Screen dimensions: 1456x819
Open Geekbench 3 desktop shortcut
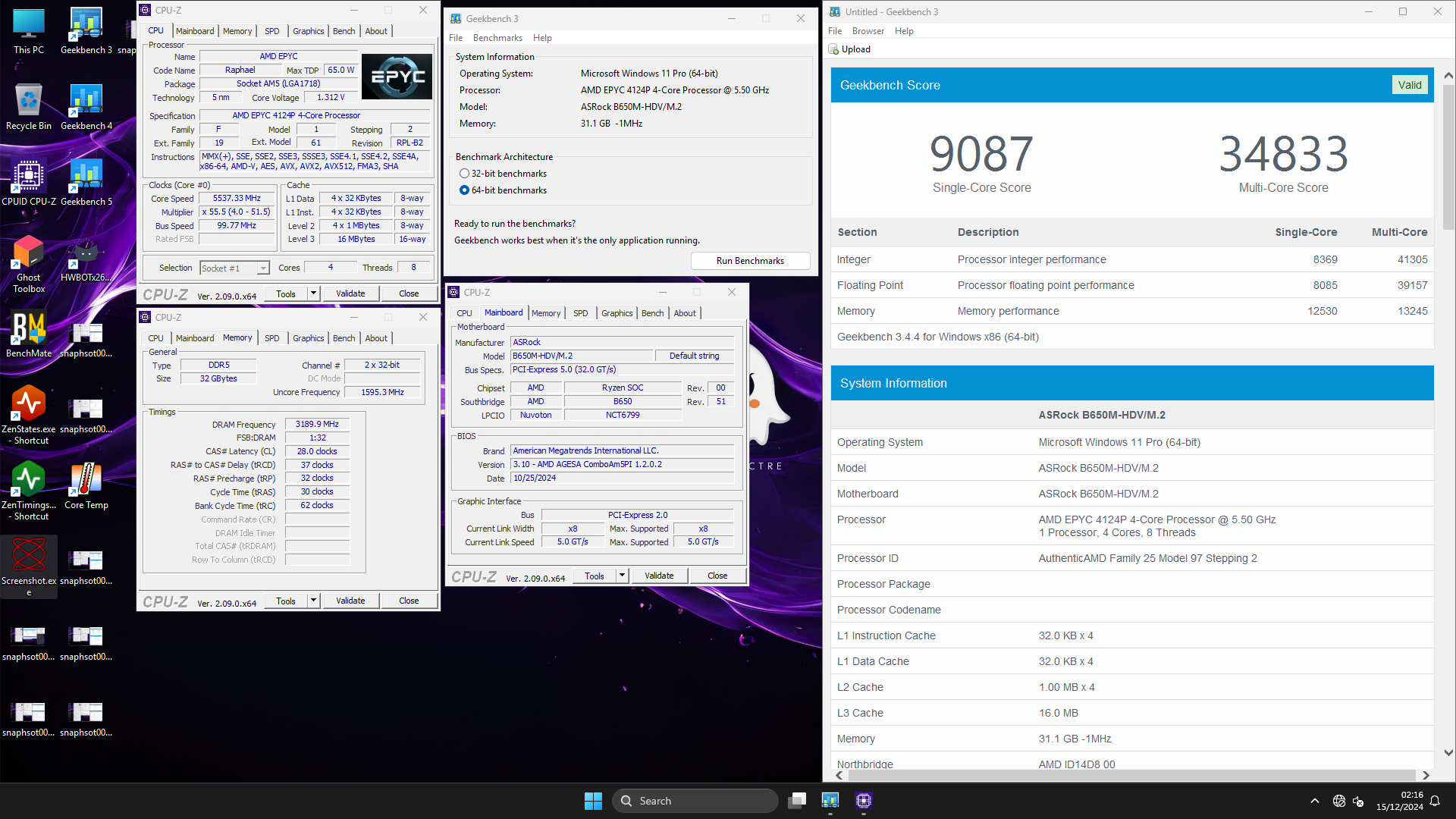86,32
